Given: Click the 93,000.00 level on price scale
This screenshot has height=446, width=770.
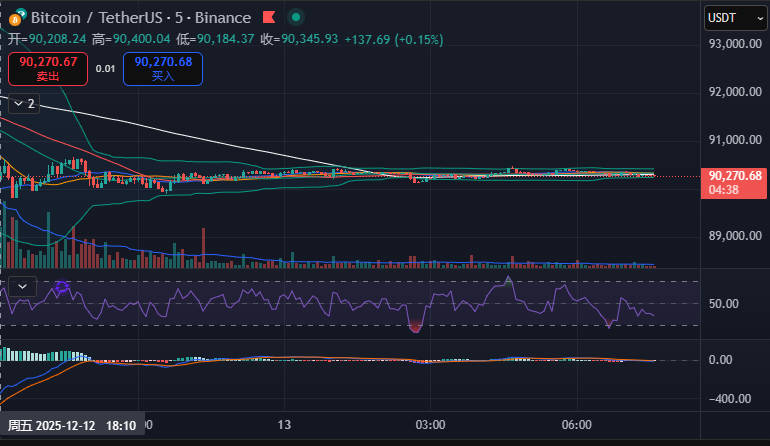Looking at the screenshot, I should pos(735,44).
